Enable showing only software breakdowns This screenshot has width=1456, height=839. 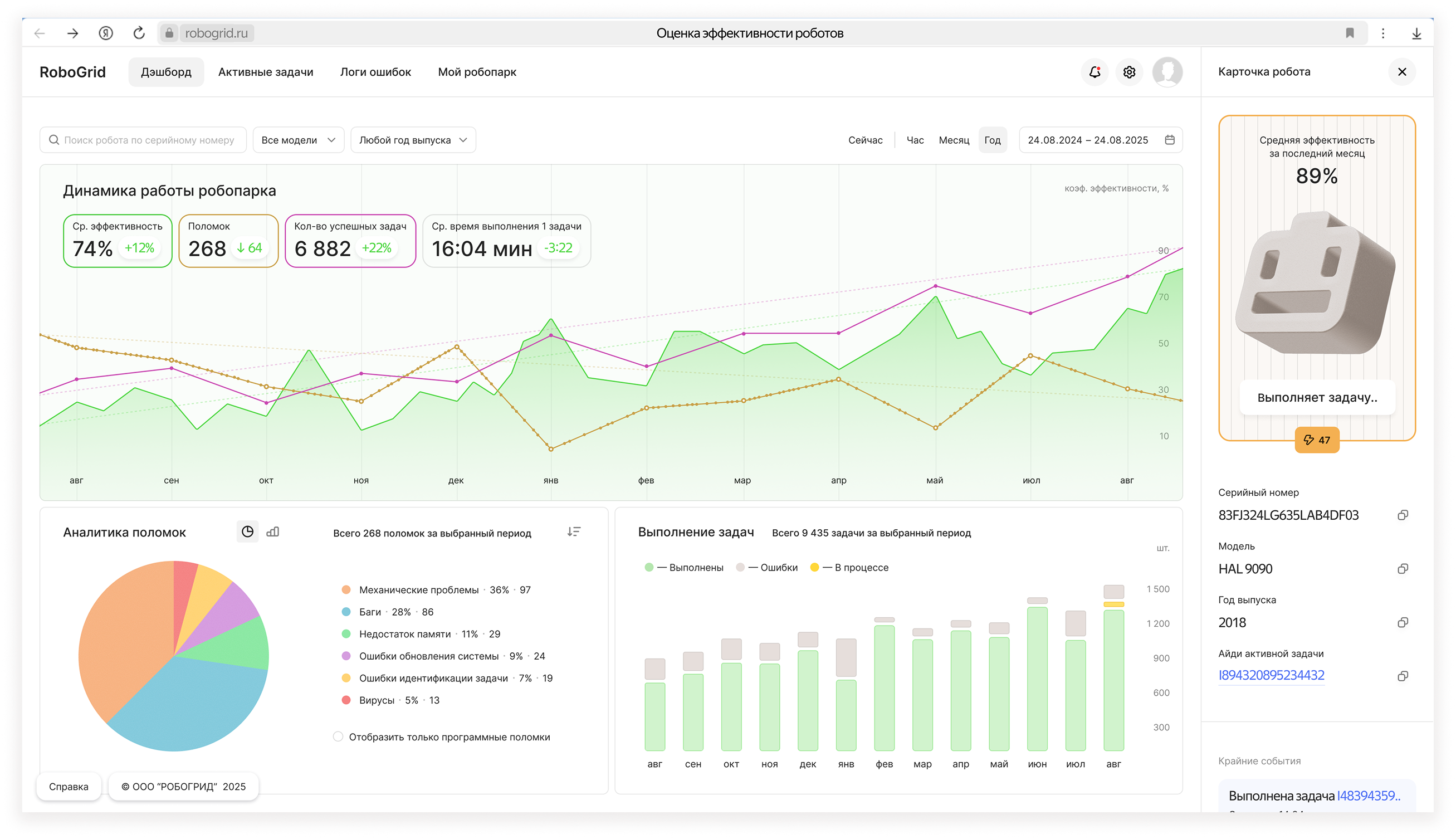(x=338, y=736)
